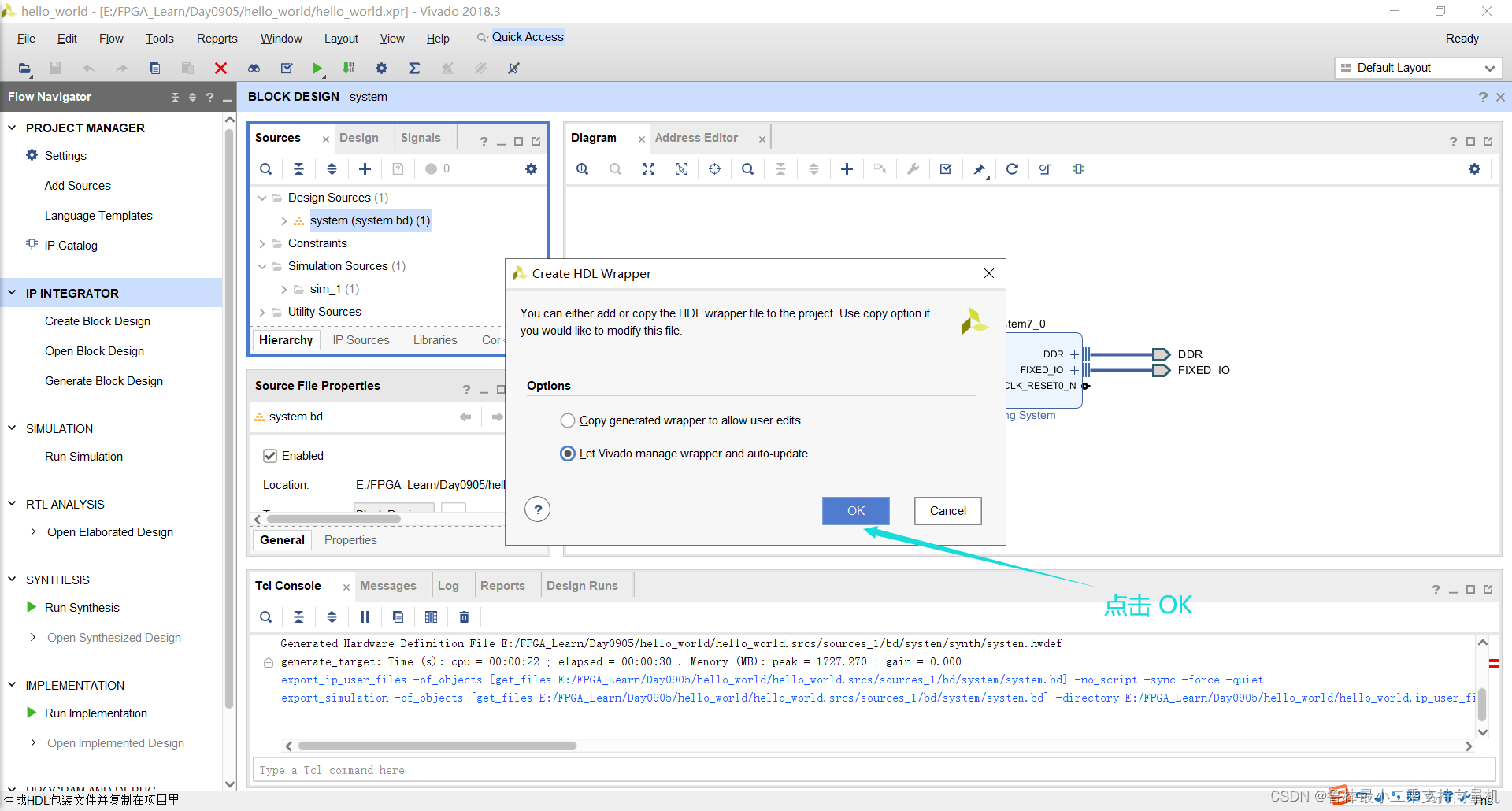This screenshot has width=1512, height=811.
Task: Open the Reports menu
Action: pos(217,39)
